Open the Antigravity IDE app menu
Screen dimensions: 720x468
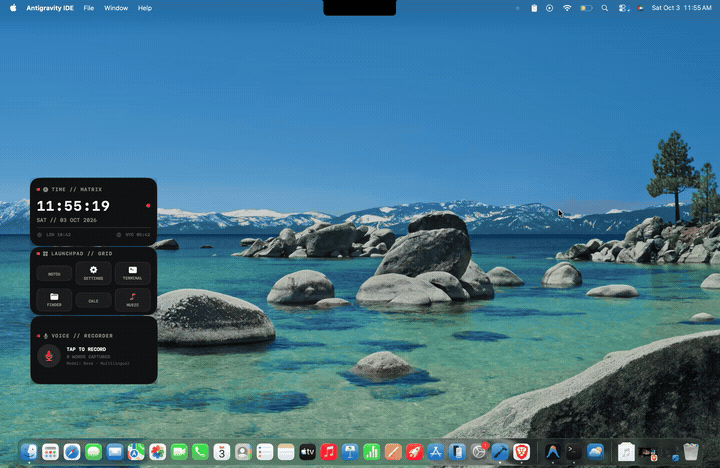click(50, 8)
